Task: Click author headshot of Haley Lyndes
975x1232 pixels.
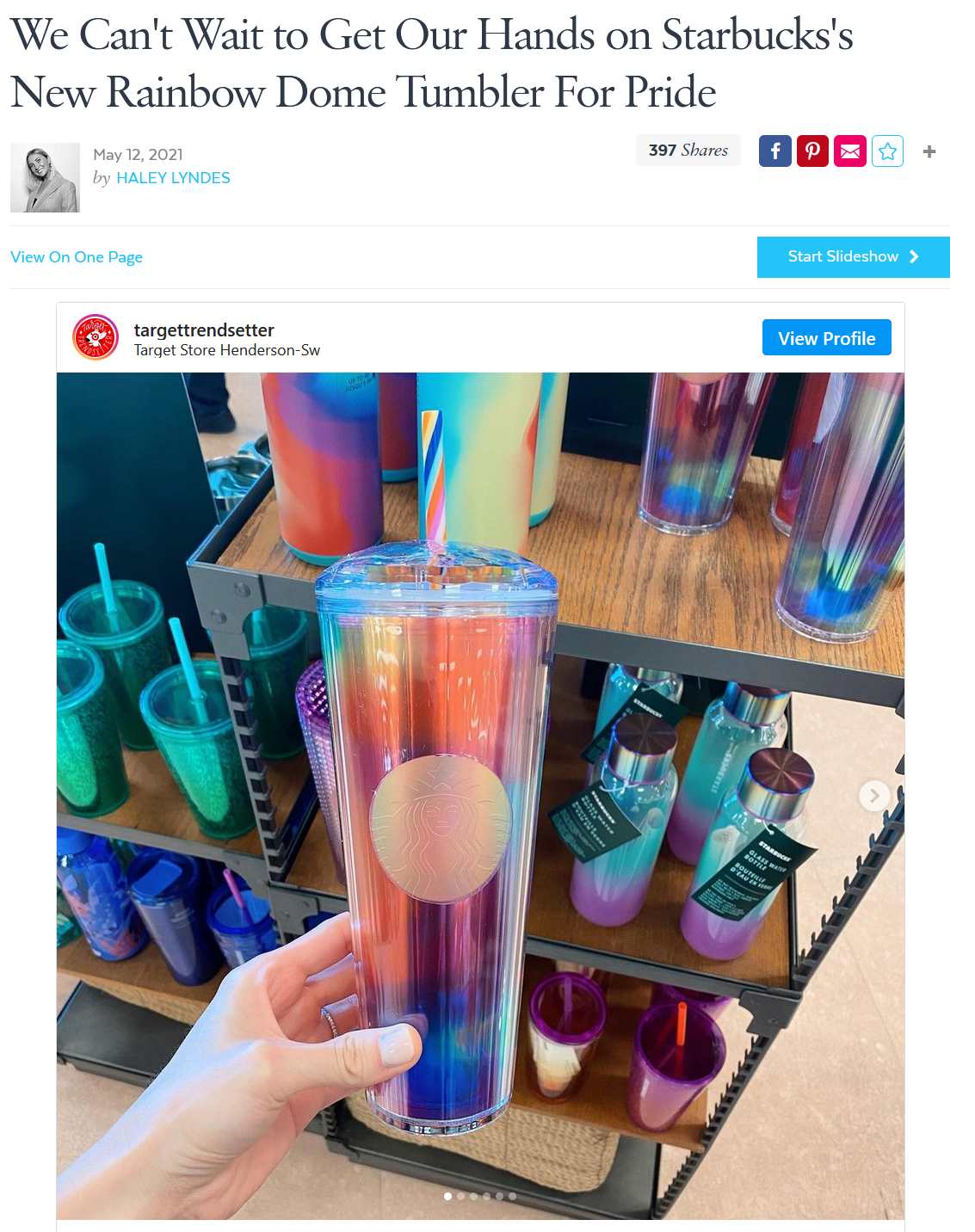Action: tap(45, 177)
